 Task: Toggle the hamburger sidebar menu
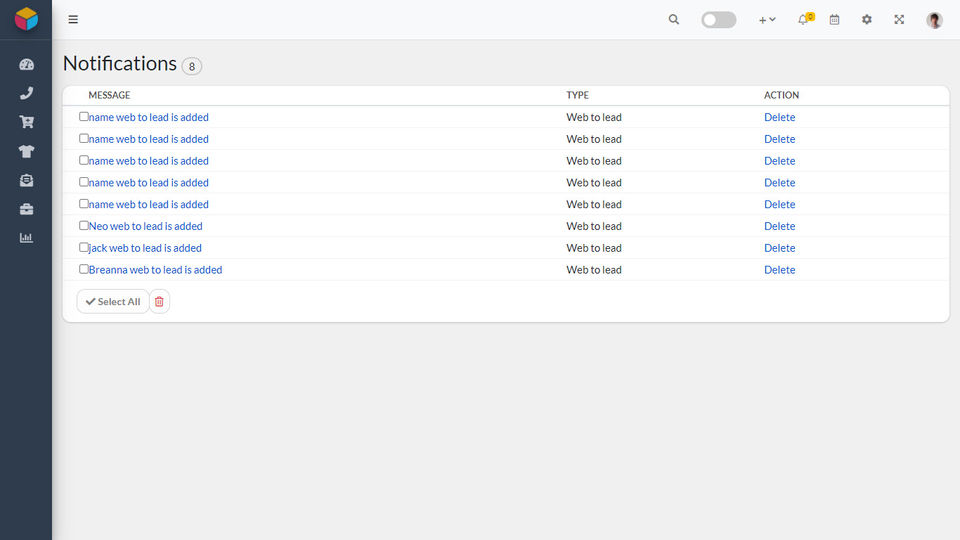coord(73,20)
